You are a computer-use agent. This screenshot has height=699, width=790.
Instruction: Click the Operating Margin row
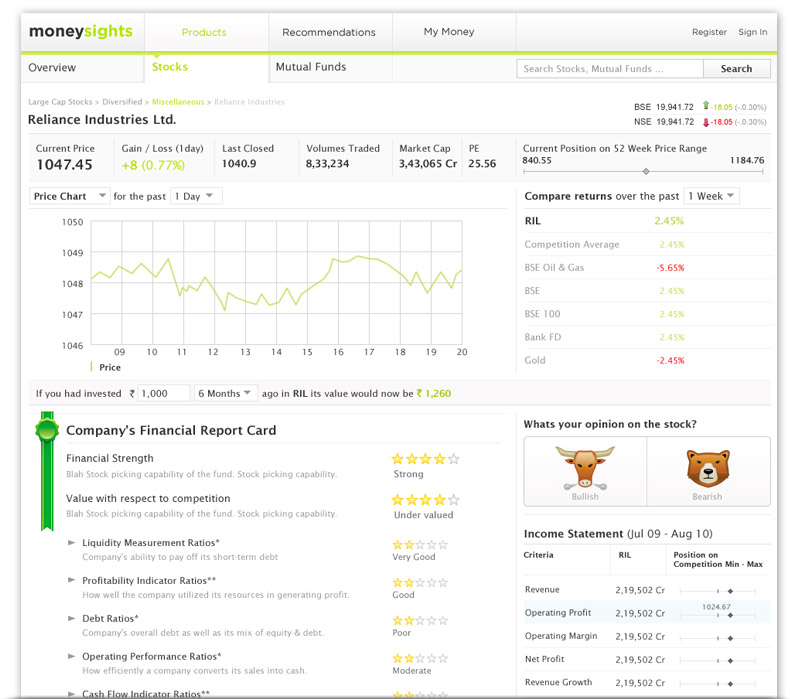647,637
